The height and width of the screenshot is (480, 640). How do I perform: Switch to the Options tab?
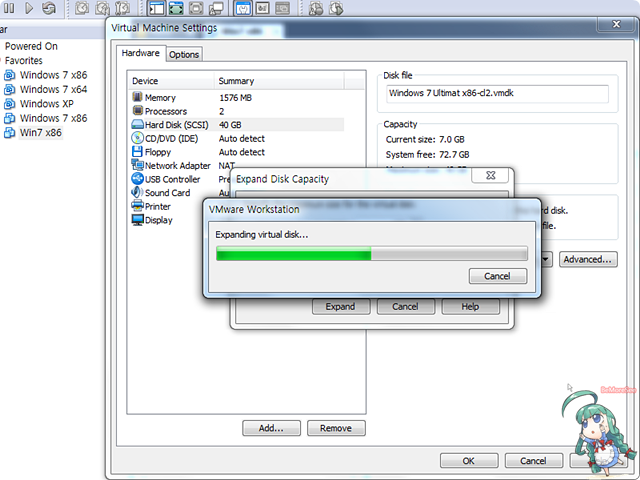pos(184,54)
